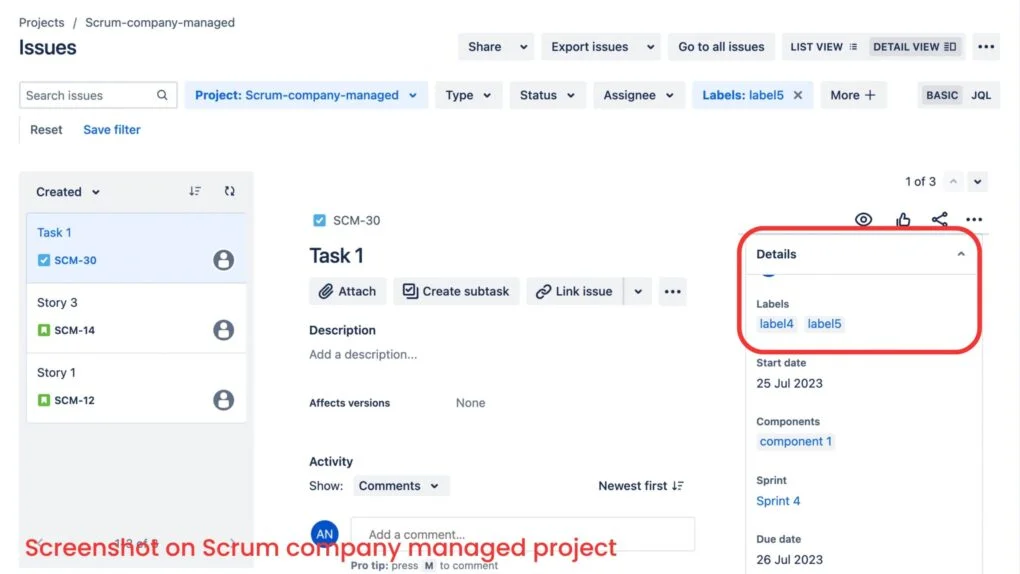Click assignee avatar on Story 1 card

click(x=223, y=400)
